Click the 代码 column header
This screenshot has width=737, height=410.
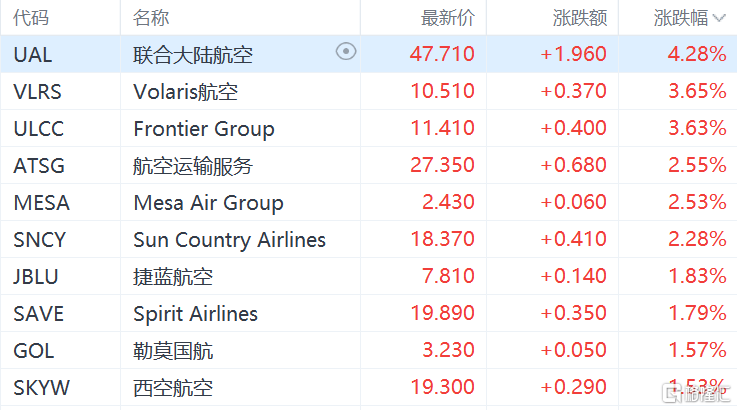coord(31,18)
